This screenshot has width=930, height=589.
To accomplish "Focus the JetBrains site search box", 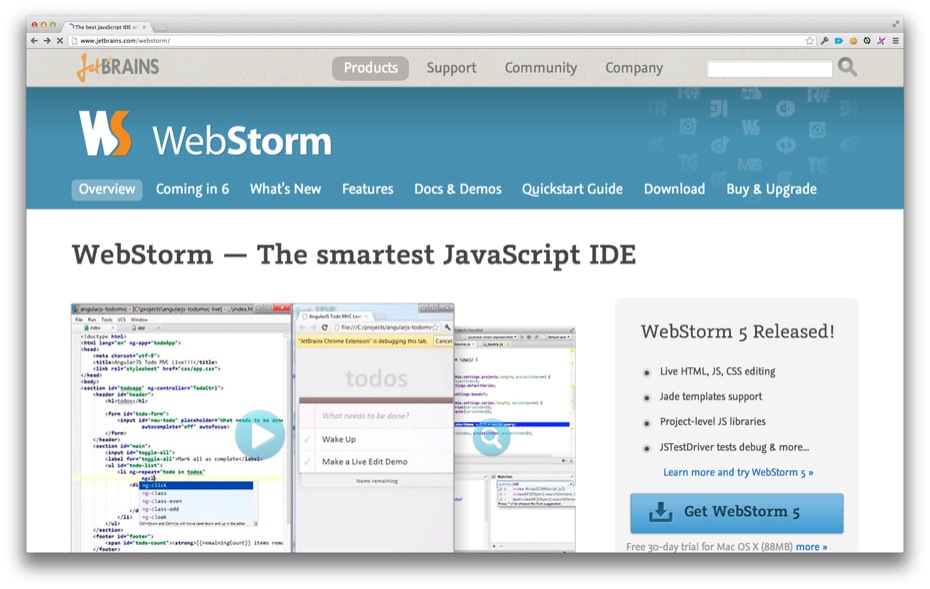I will [769, 69].
